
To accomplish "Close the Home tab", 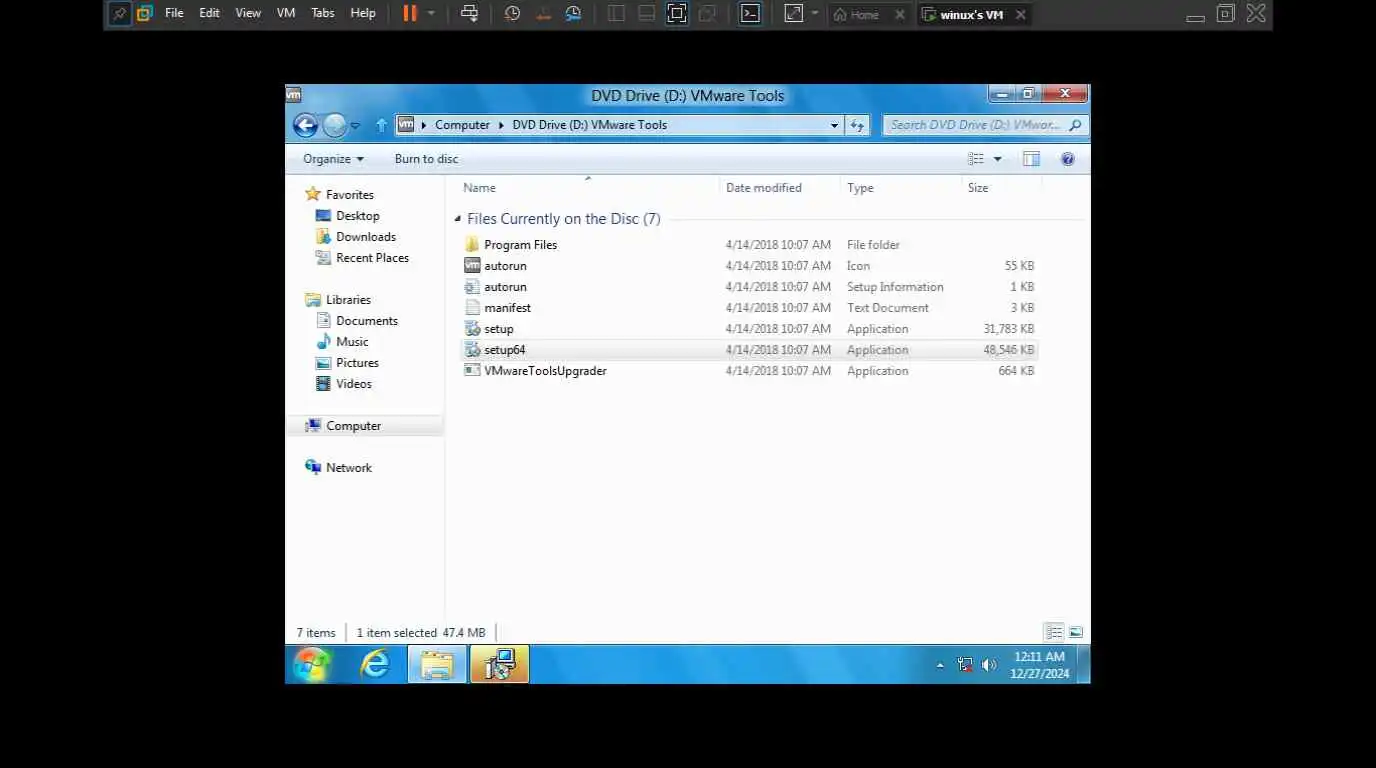I will tap(900, 15).
